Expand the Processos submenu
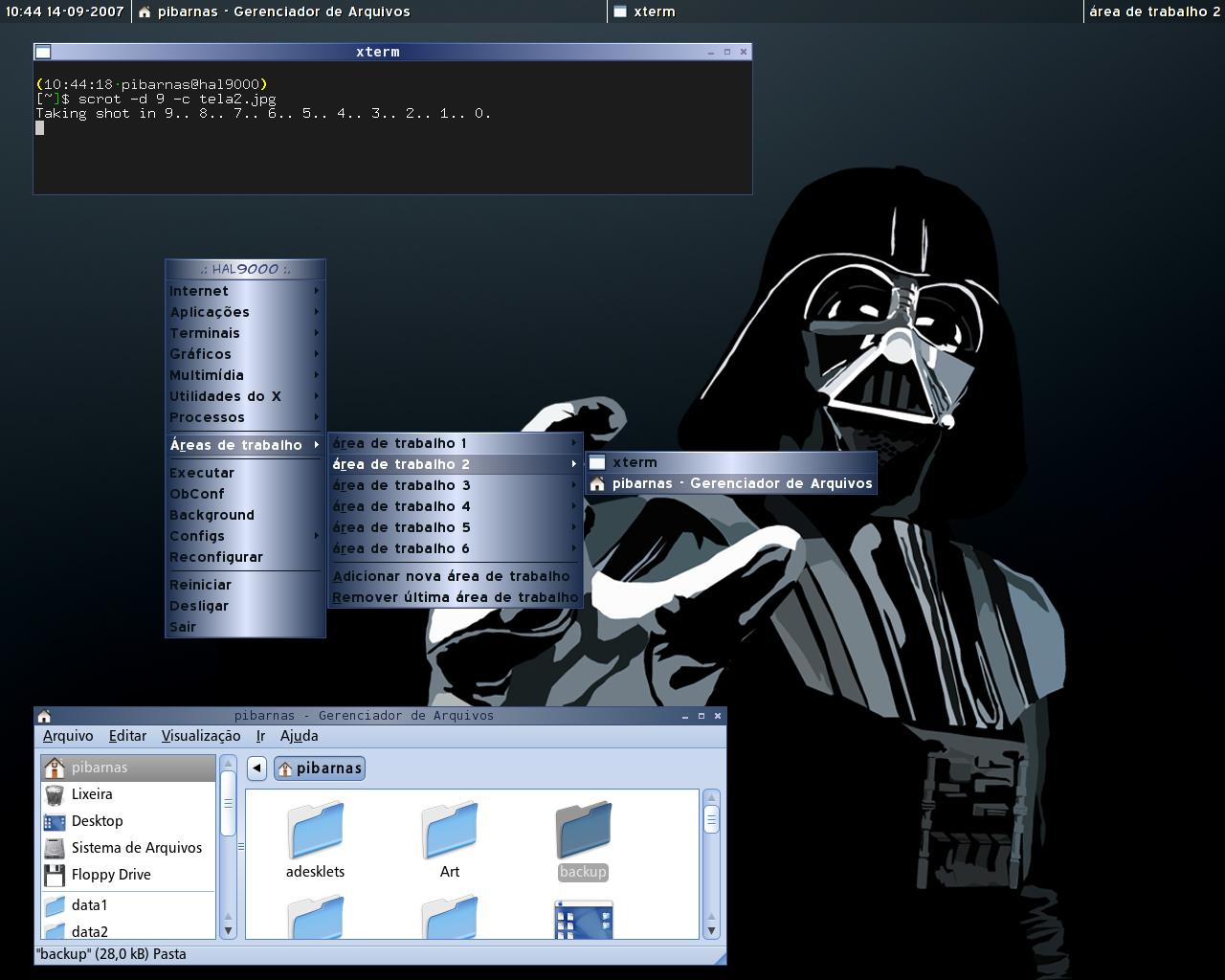 [245, 417]
